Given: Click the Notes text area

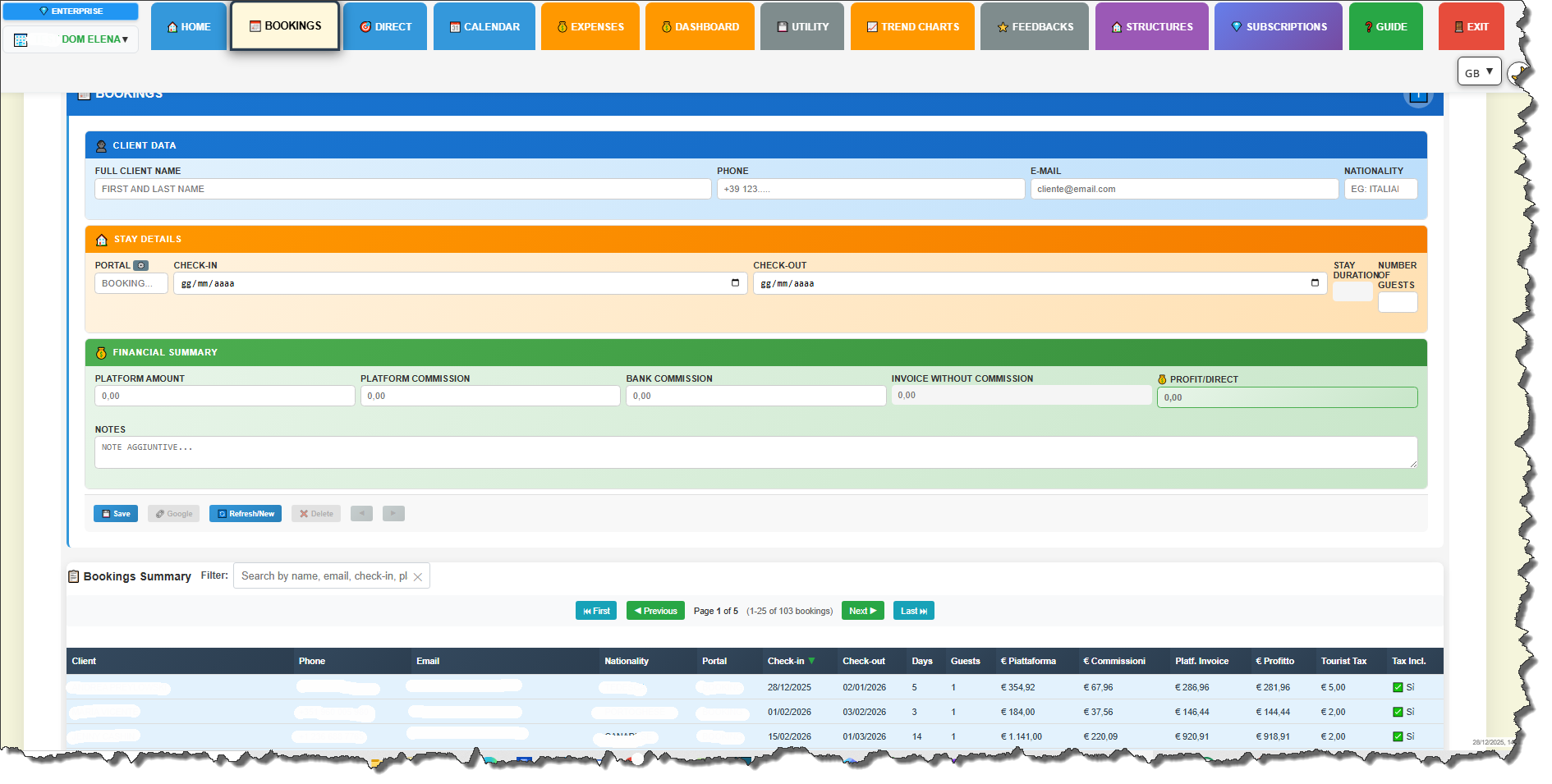Looking at the screenshot, I should click(755, 452).
